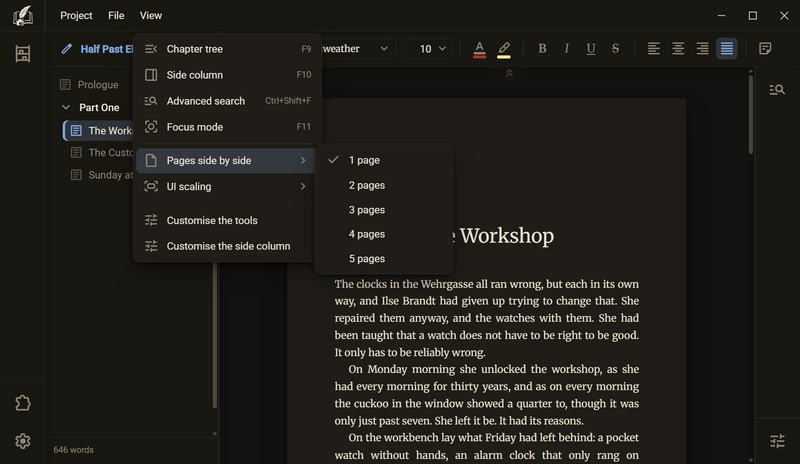Click the editor vertical scrollbar thumb
The width and height of the screenshot is (800, 464).
[751, 115]
